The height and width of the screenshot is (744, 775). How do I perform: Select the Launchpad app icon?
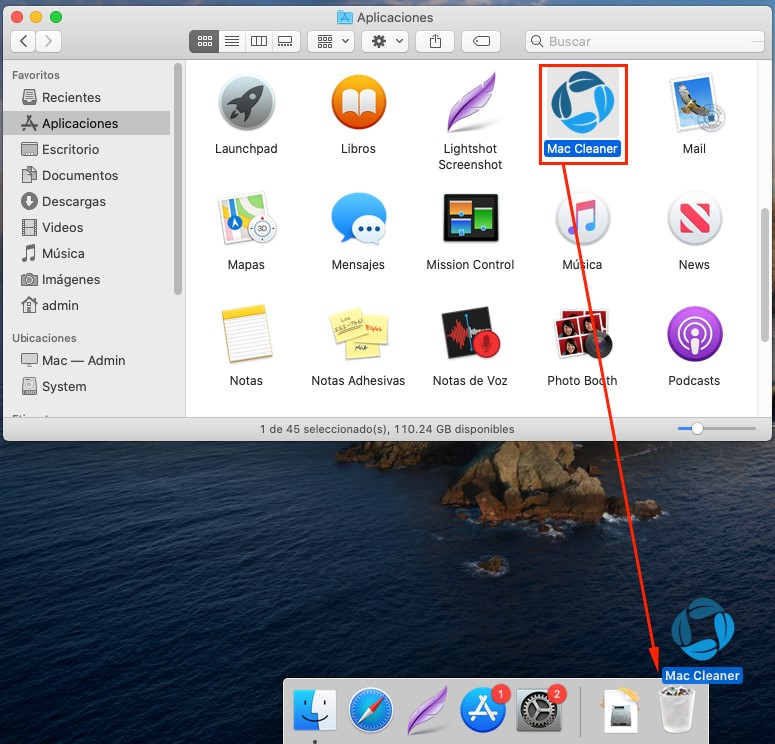pos(246,103)
